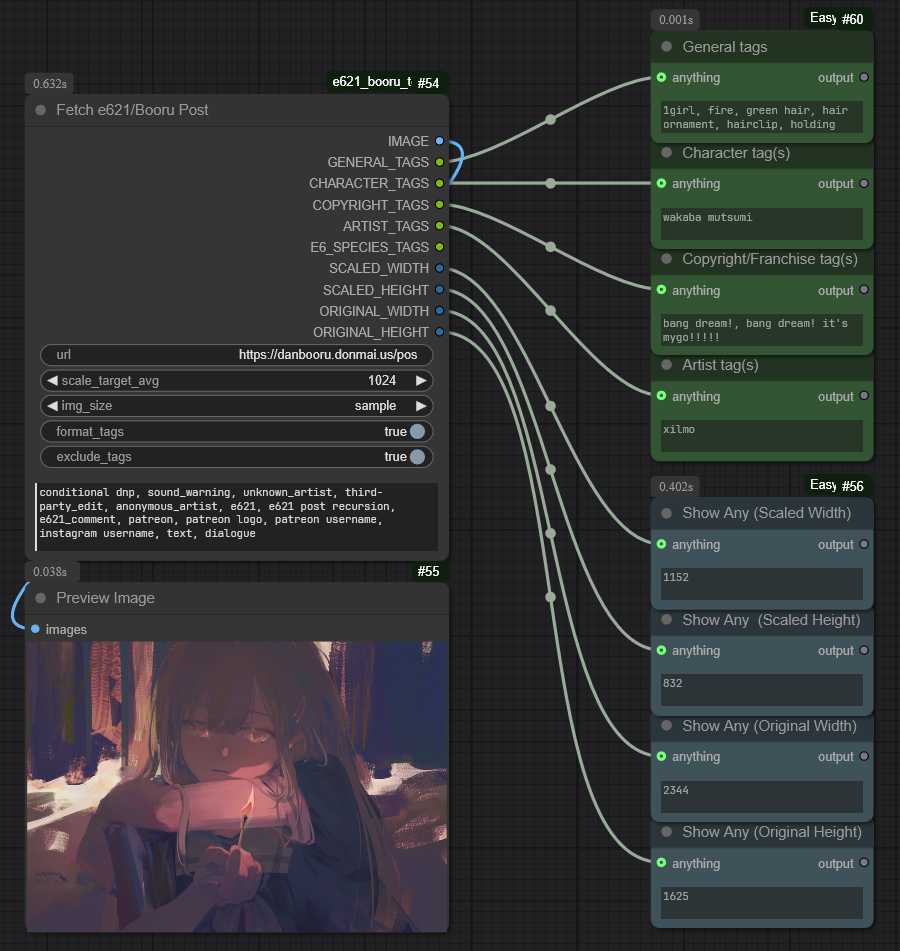The image size is (900, 951).
Task: Click the anything input socket on General tags
Action: point(662,78)
